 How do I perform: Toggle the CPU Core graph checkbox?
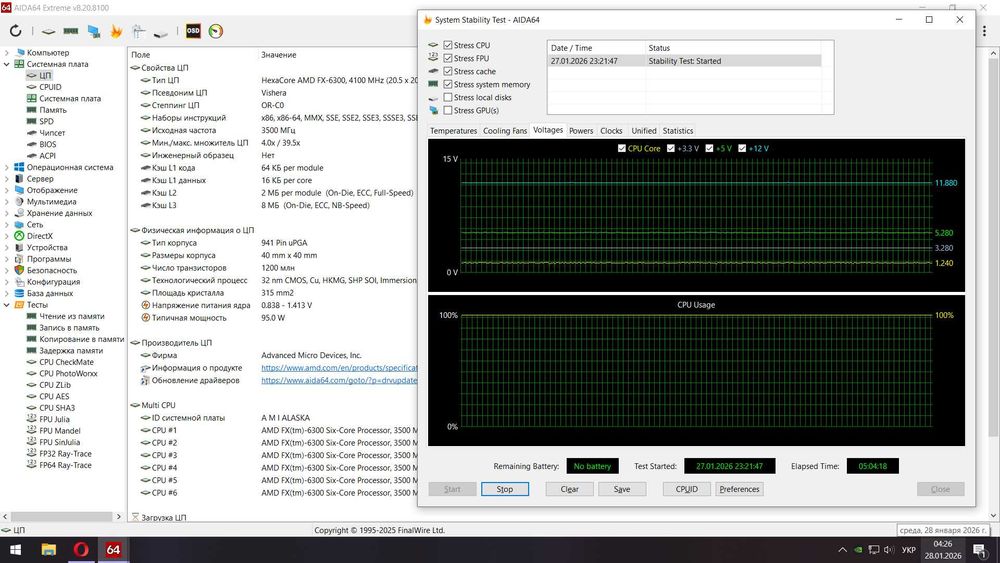(622, 148)
